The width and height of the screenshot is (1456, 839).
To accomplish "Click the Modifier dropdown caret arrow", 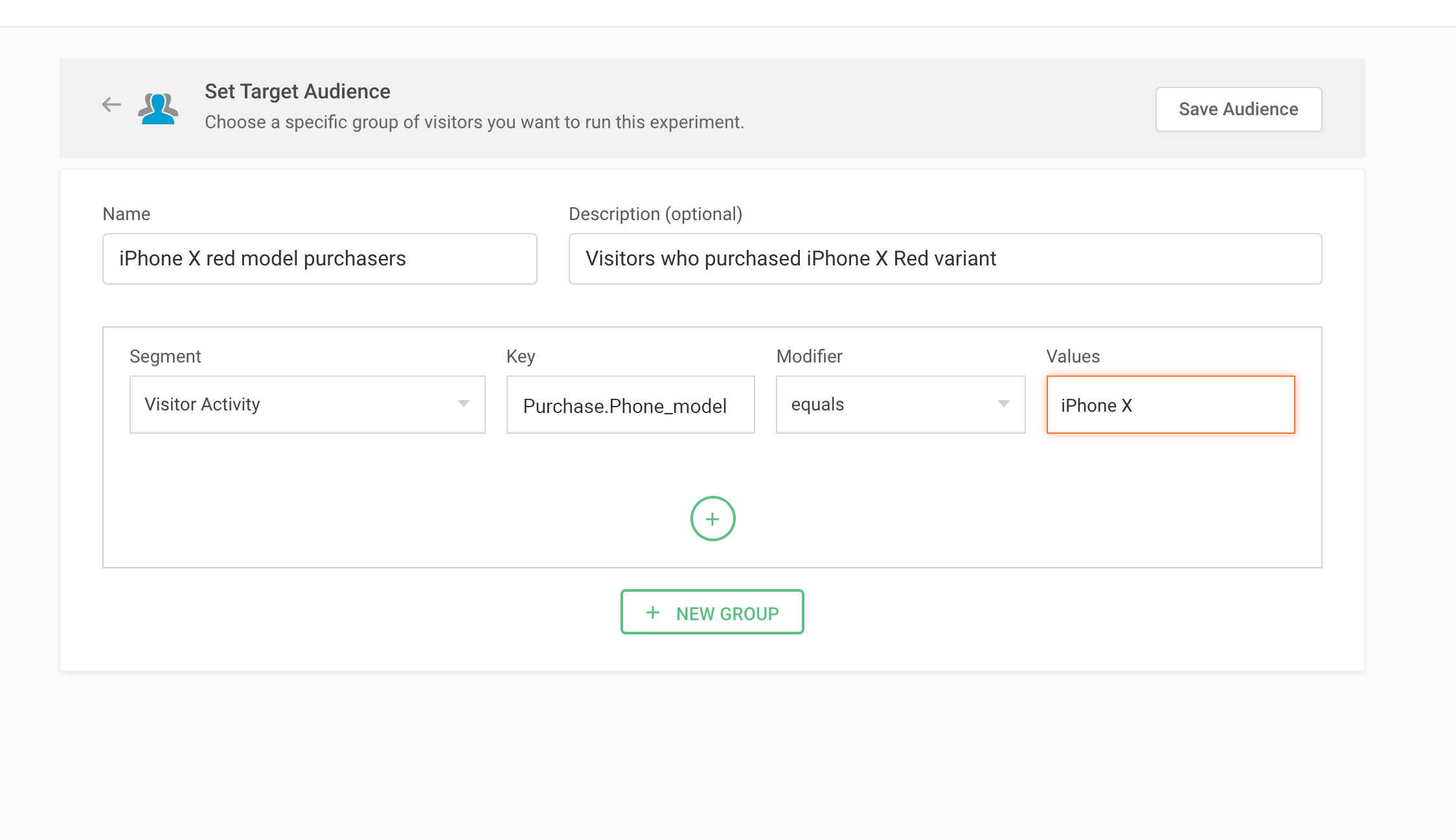I will pos(1003,404).
